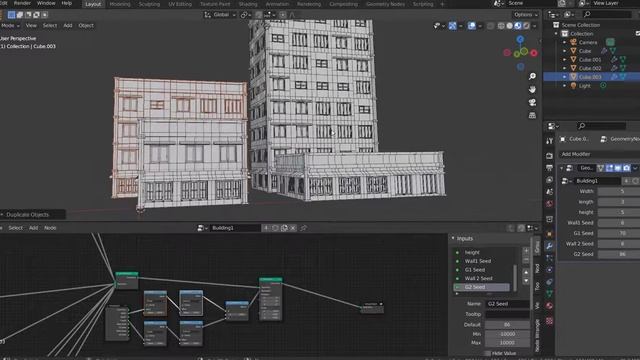The image size is (640, 360).
Task: Click the red X axis on navigation gizmo
Action: pos(533,53)
